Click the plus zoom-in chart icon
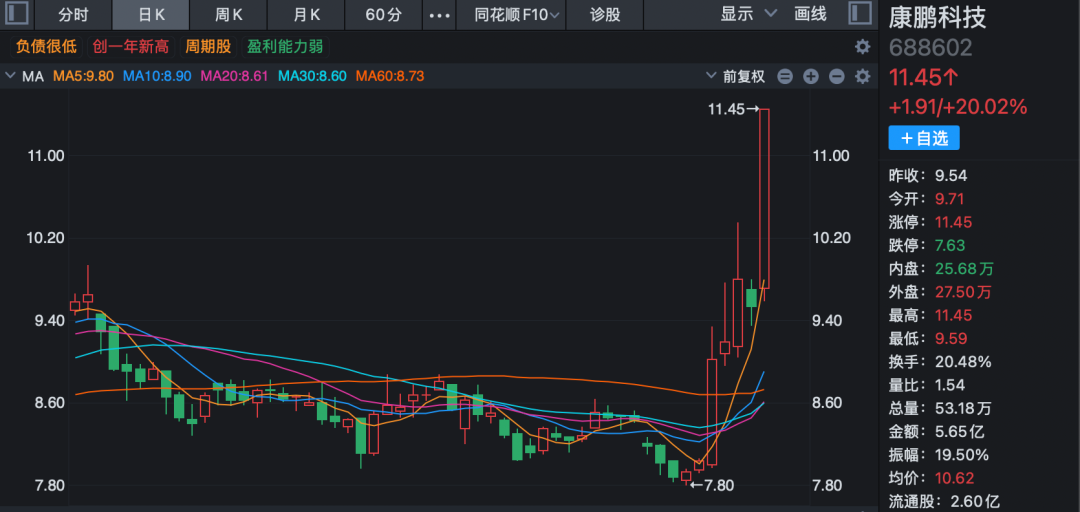 coord(810,76)
